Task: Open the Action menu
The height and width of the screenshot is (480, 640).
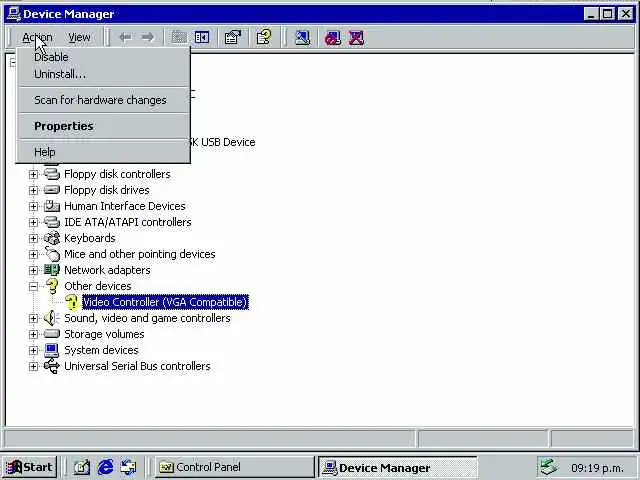Action: (37, 38)
